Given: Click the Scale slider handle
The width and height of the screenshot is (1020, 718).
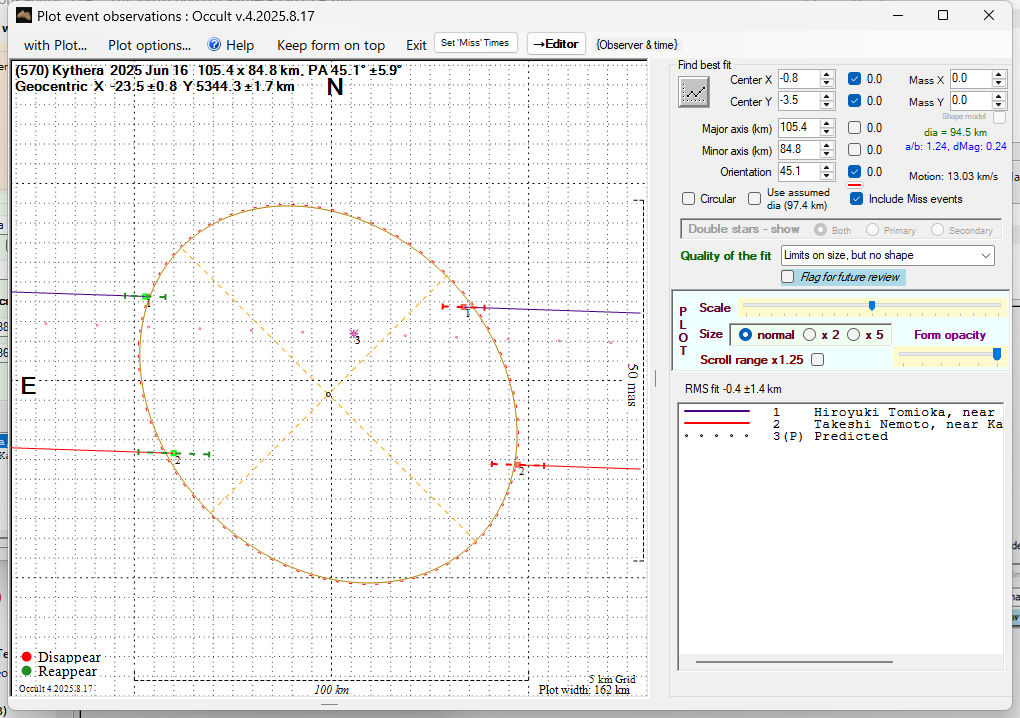Looking at the screenshot, I should click(872, 306).
